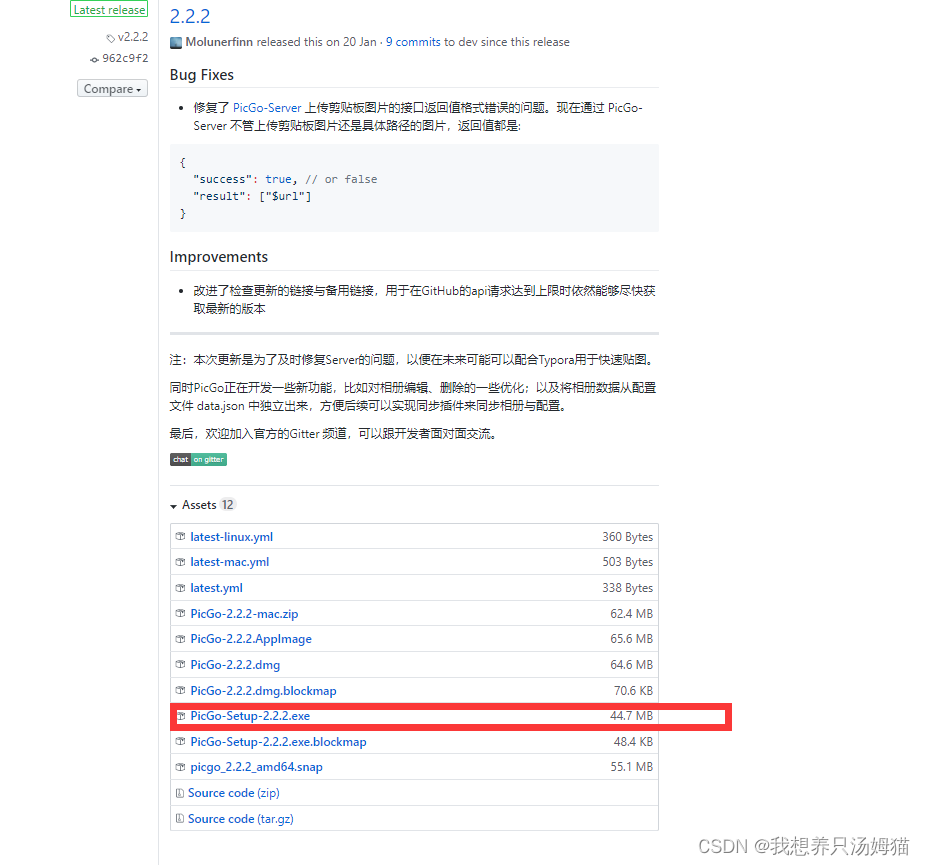Click the package icon beside PicGo-2.2.2.AppImage
925x865 pixels.
point(181,638)
